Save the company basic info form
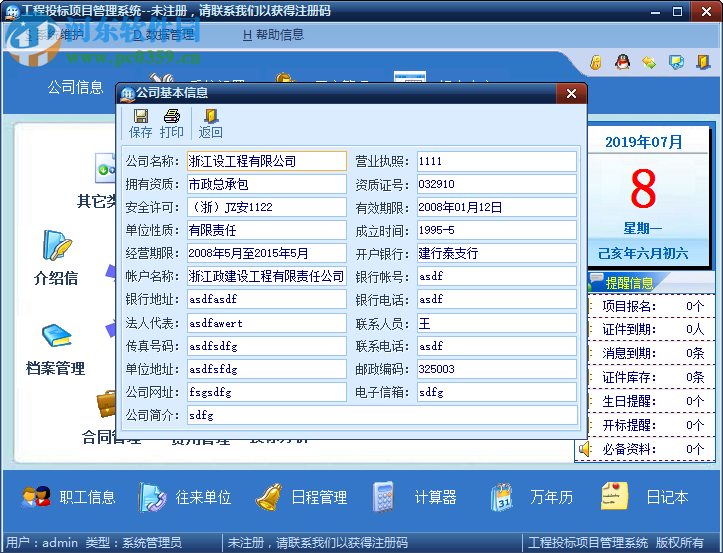Screen dimensions: 723x553 (x=141, y=124)
